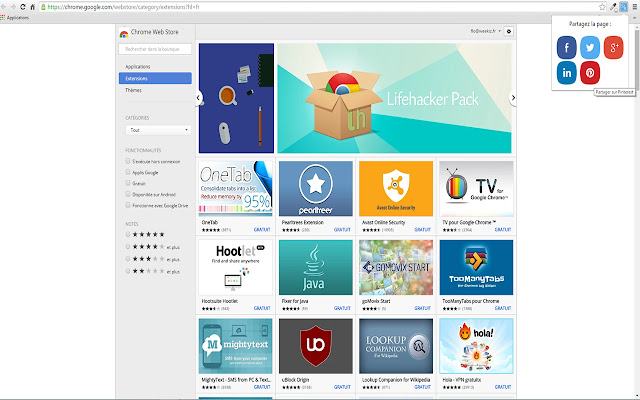Click GRATUIT button for Fixer for Java
This screenshot has width=640, height=400.
tap(342, 309)
